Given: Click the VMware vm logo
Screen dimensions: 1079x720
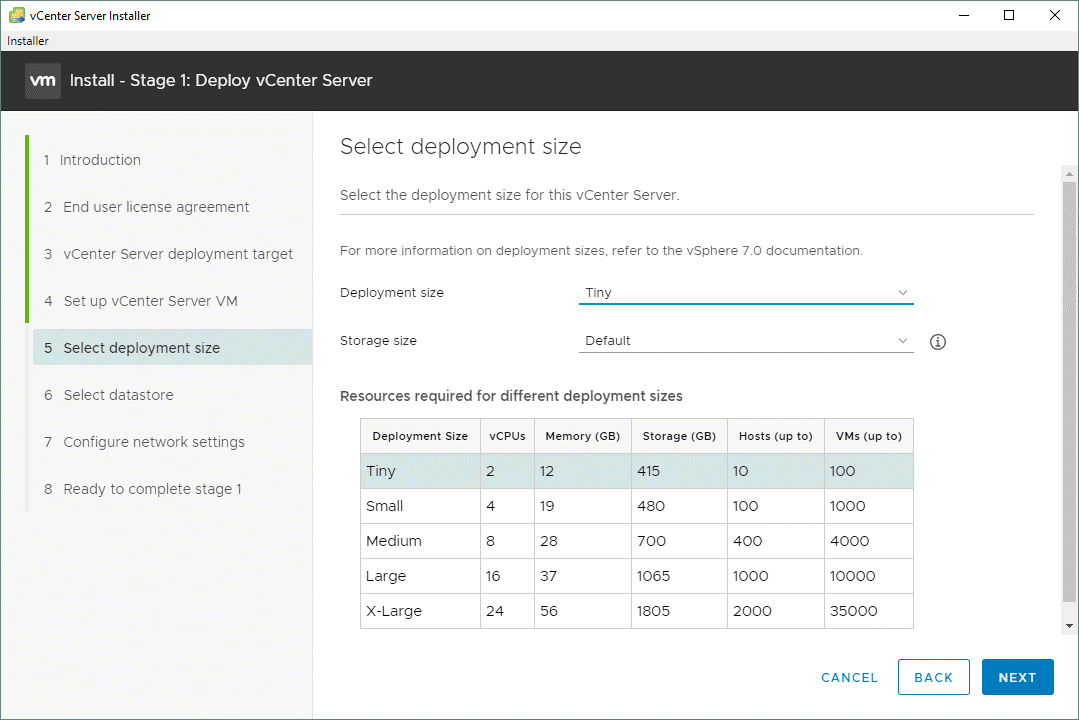Looking at the screenshot, I should click(x=43, y=81).
